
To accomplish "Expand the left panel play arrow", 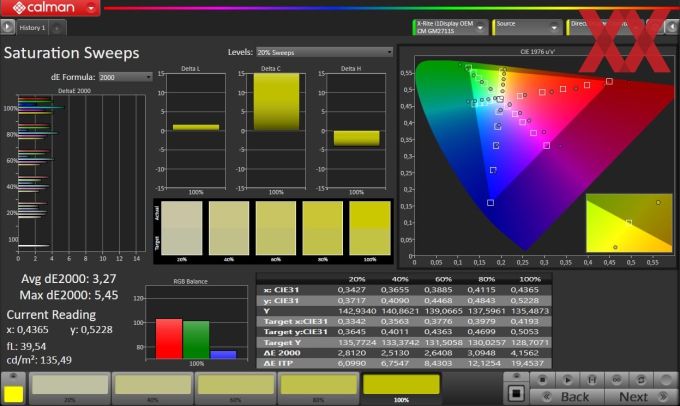I will [x=7, y=27].
